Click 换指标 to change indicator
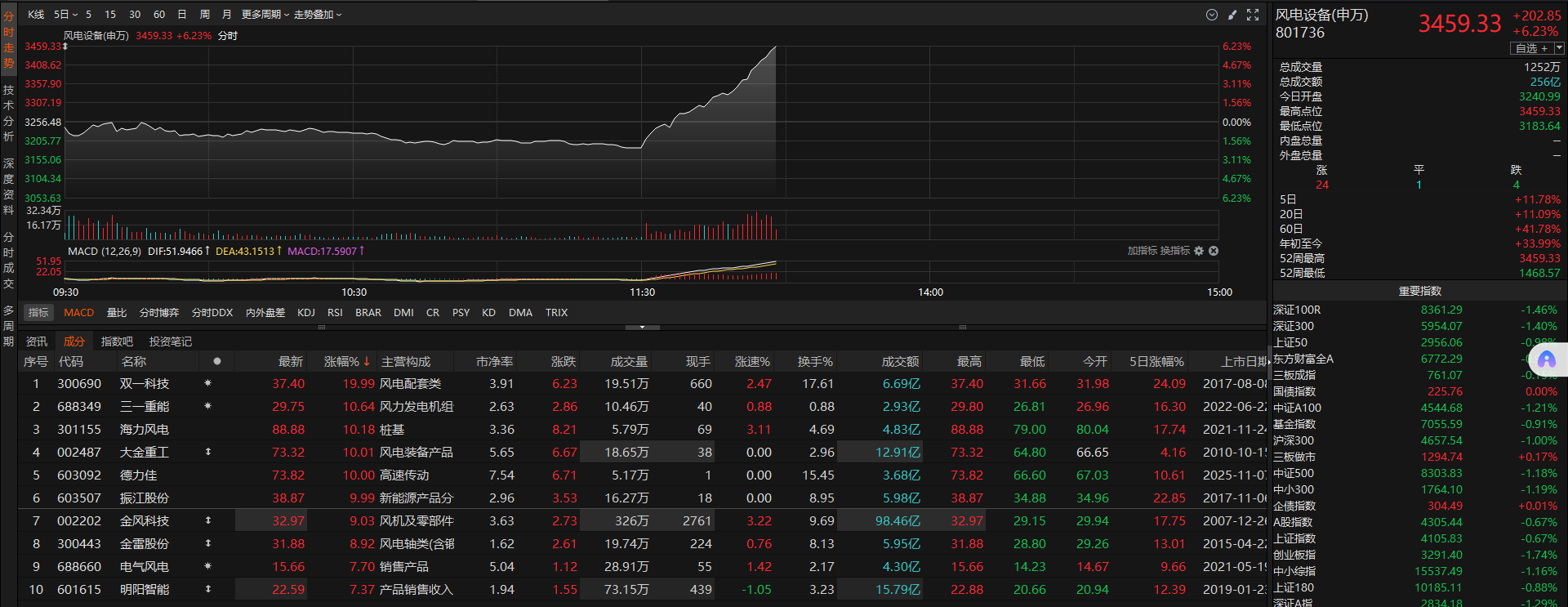Screen dimensions: 1568x607 pos(1175,251)
